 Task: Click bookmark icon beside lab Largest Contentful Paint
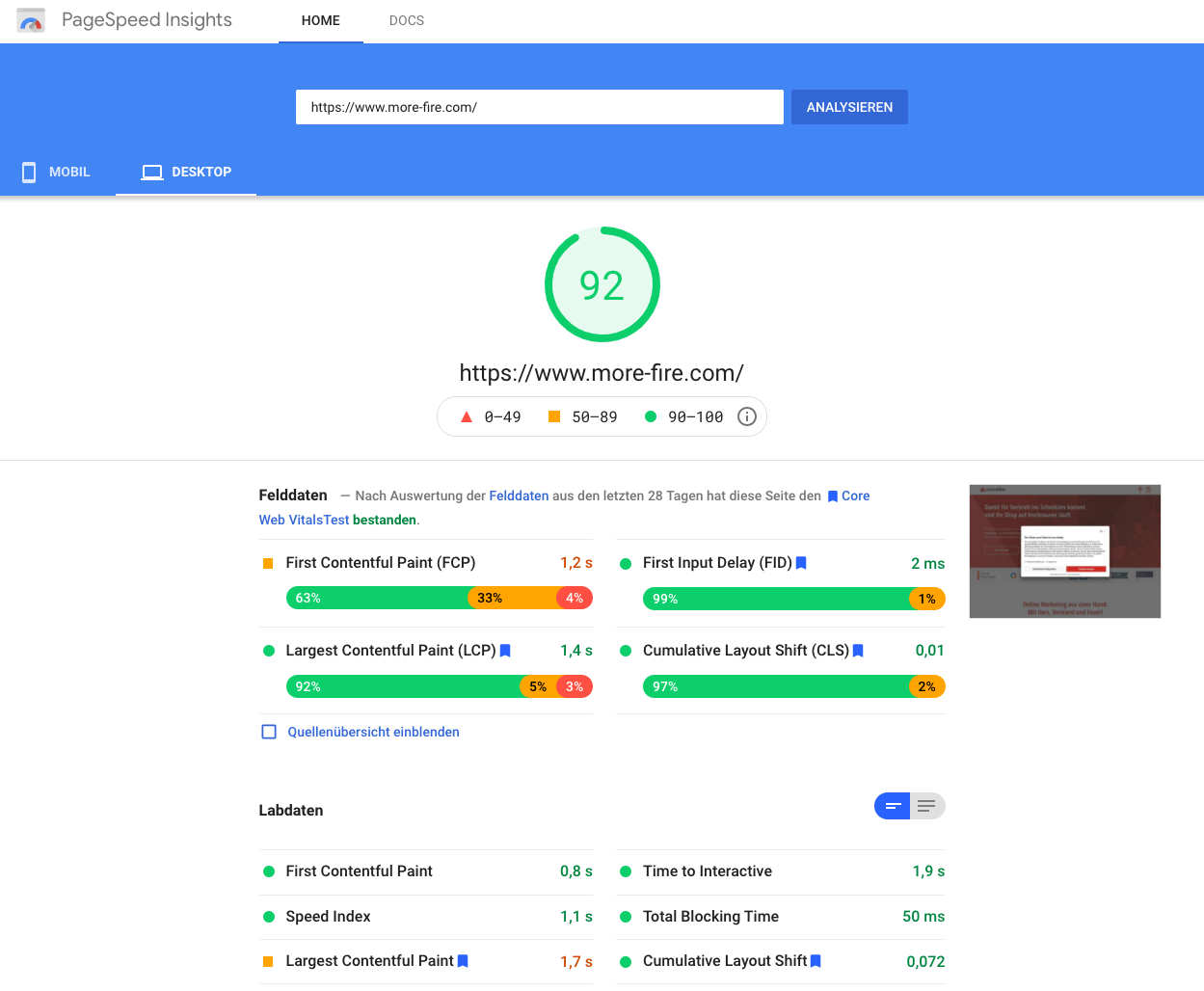[463, 961]
